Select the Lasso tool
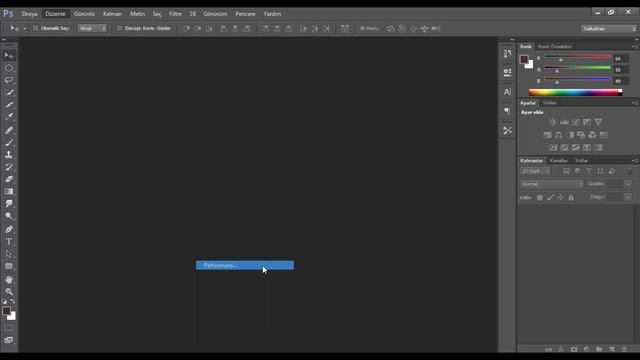Screen dimensions: 640x360 click(9, 80)
